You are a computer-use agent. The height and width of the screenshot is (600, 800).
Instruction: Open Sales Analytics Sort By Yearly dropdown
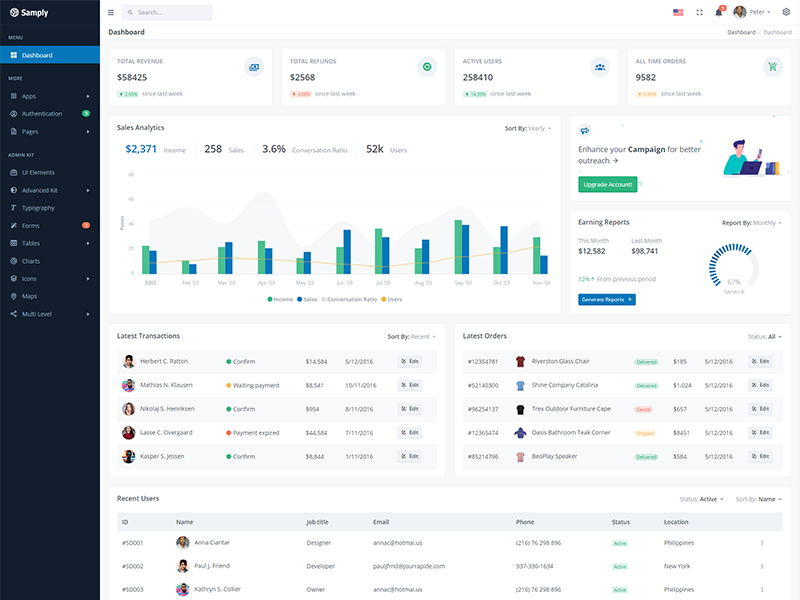click(528, 129)
